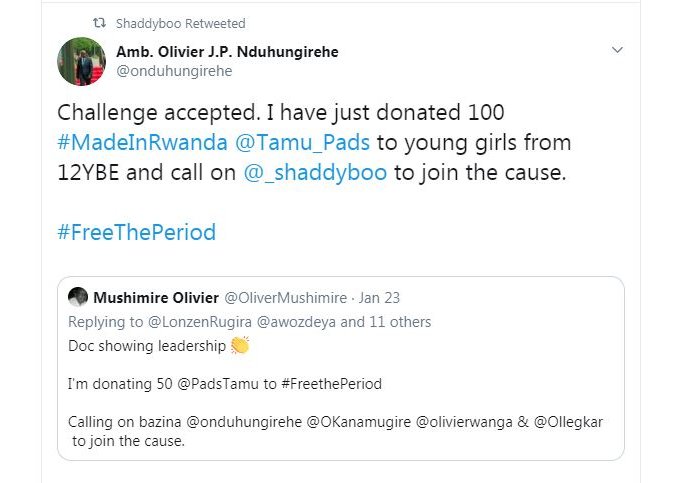700x483 pixels.
Task: Click the clapping hands emoji
Action: [x=239, y=346]
